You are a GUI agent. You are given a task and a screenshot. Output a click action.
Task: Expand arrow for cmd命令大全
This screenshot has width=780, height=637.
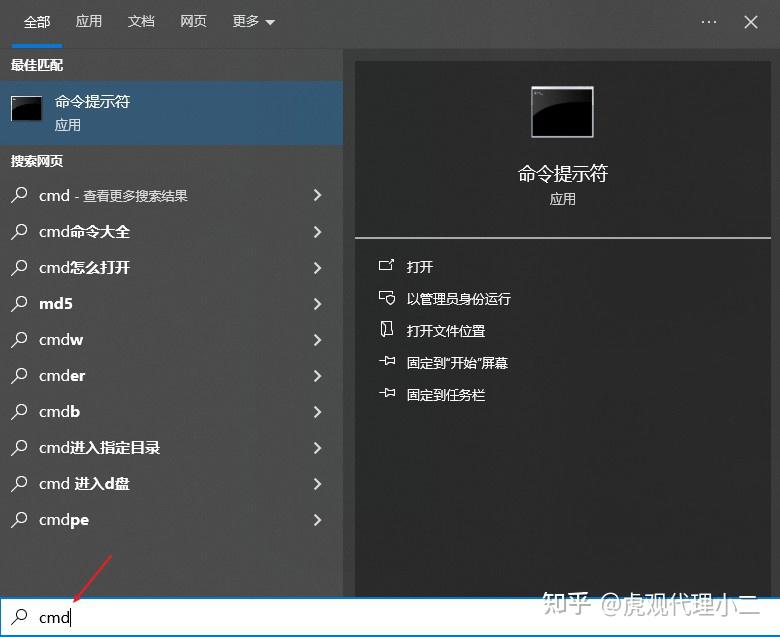coord(317,232)
